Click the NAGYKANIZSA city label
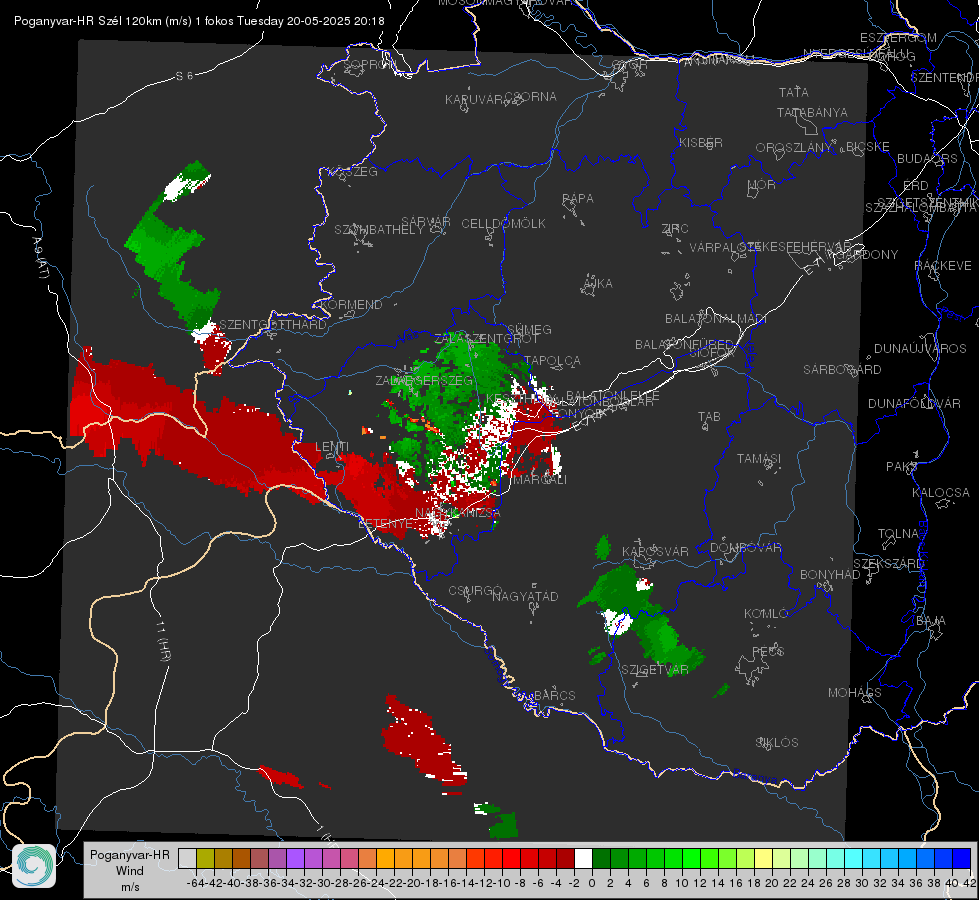Viewport: 979px width, 900px height. coord(458,513)
